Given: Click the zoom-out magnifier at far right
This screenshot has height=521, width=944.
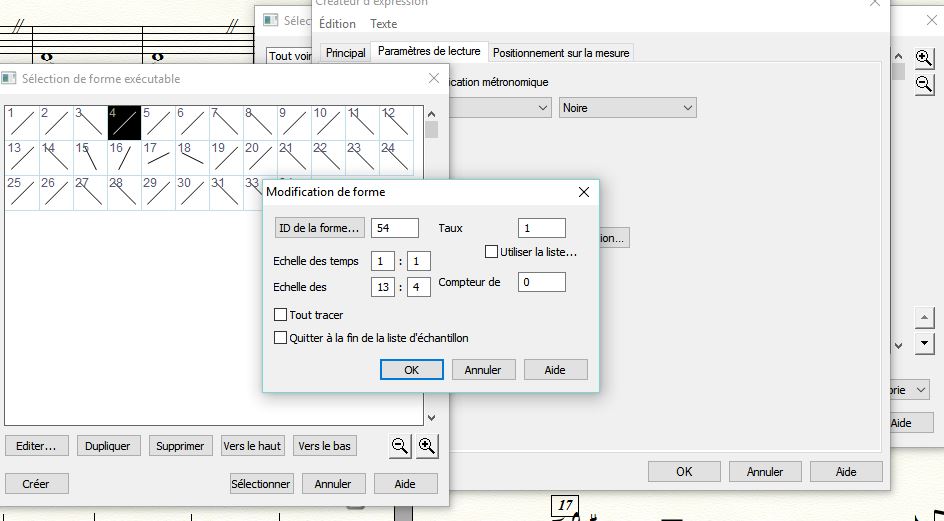Looking at the screenshot, I should point(924,84).
